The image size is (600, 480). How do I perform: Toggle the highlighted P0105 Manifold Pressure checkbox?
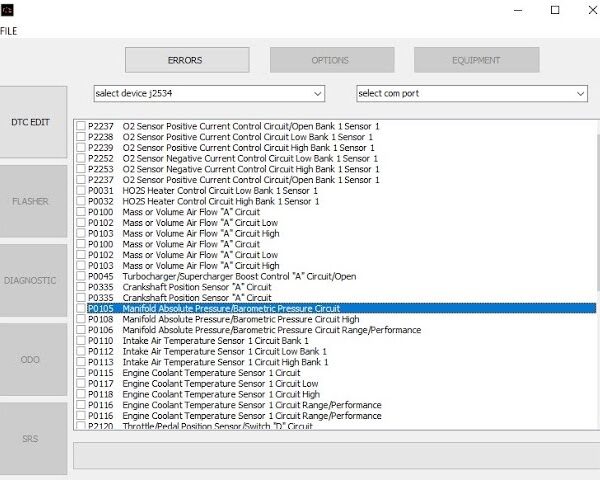[81, 308]
